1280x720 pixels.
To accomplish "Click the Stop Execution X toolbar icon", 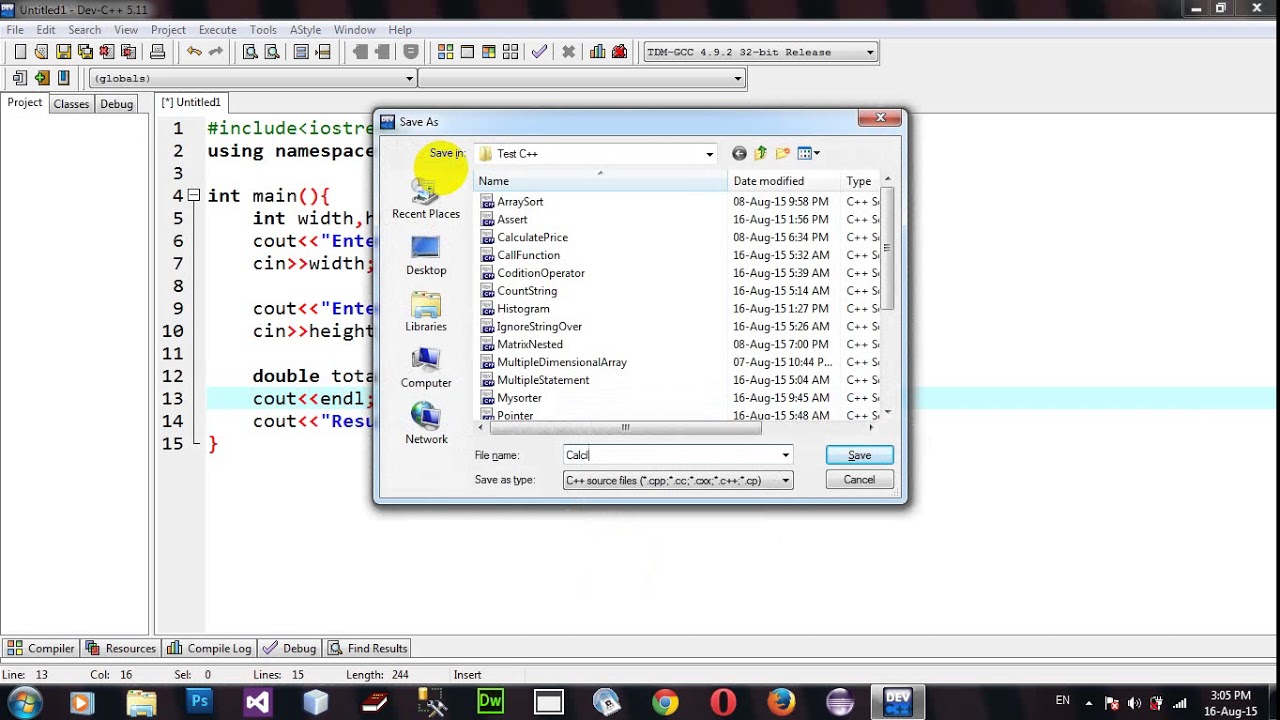I will pyautogui.click(x=569, y=52).
